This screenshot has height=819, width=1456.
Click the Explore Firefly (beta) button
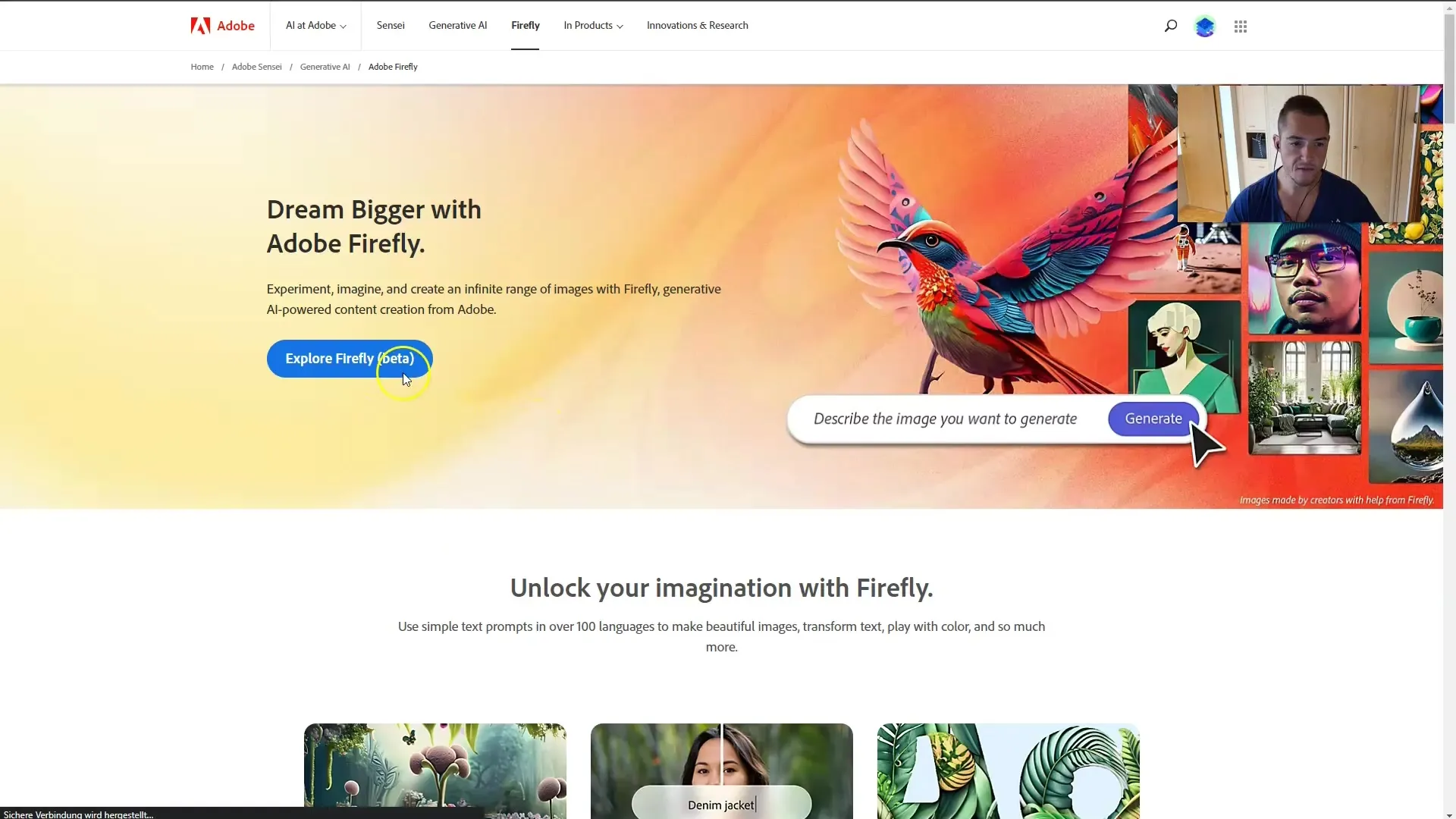[x=349, y=358]
